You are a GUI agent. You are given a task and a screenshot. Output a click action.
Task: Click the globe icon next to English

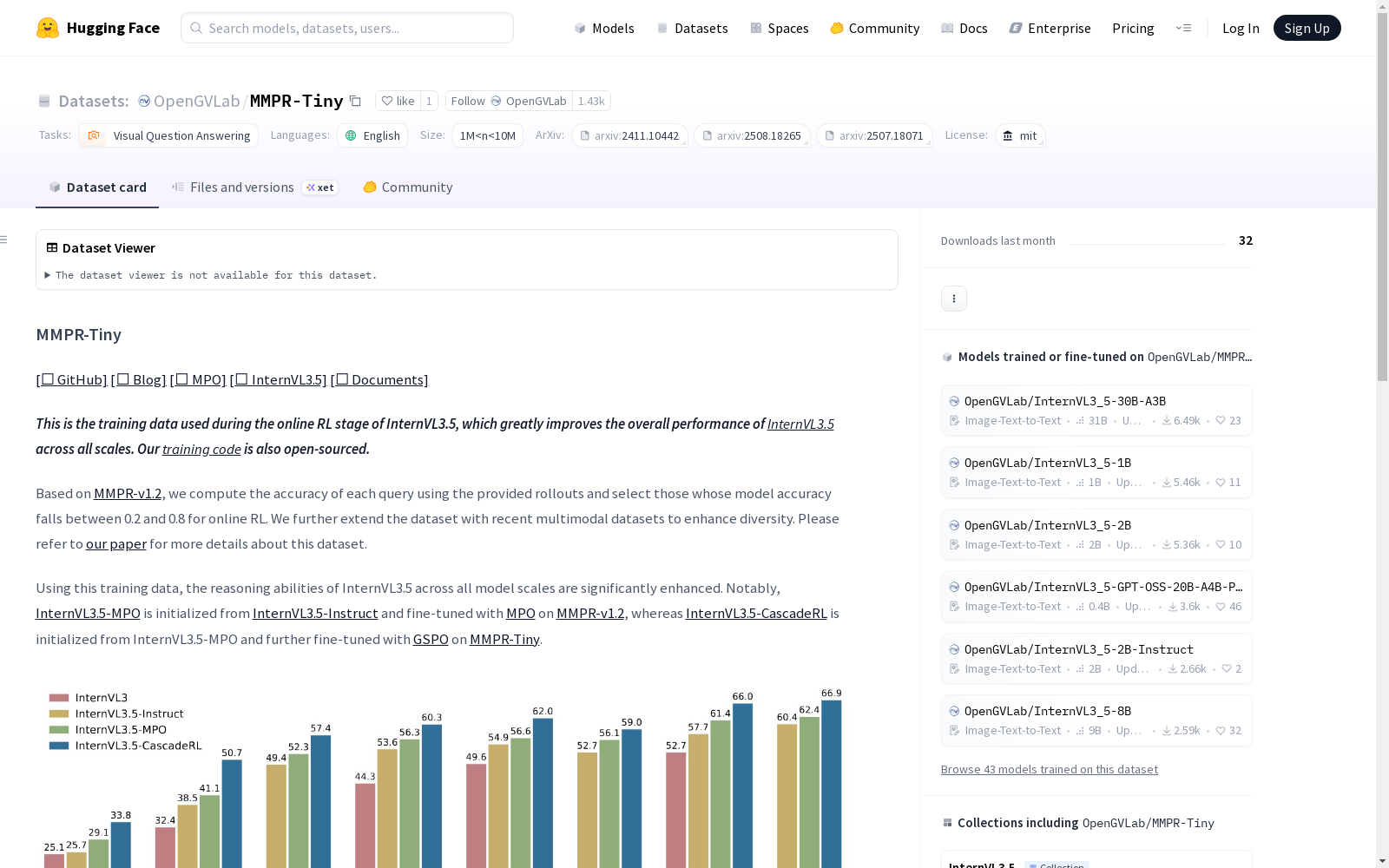[351, 135]
